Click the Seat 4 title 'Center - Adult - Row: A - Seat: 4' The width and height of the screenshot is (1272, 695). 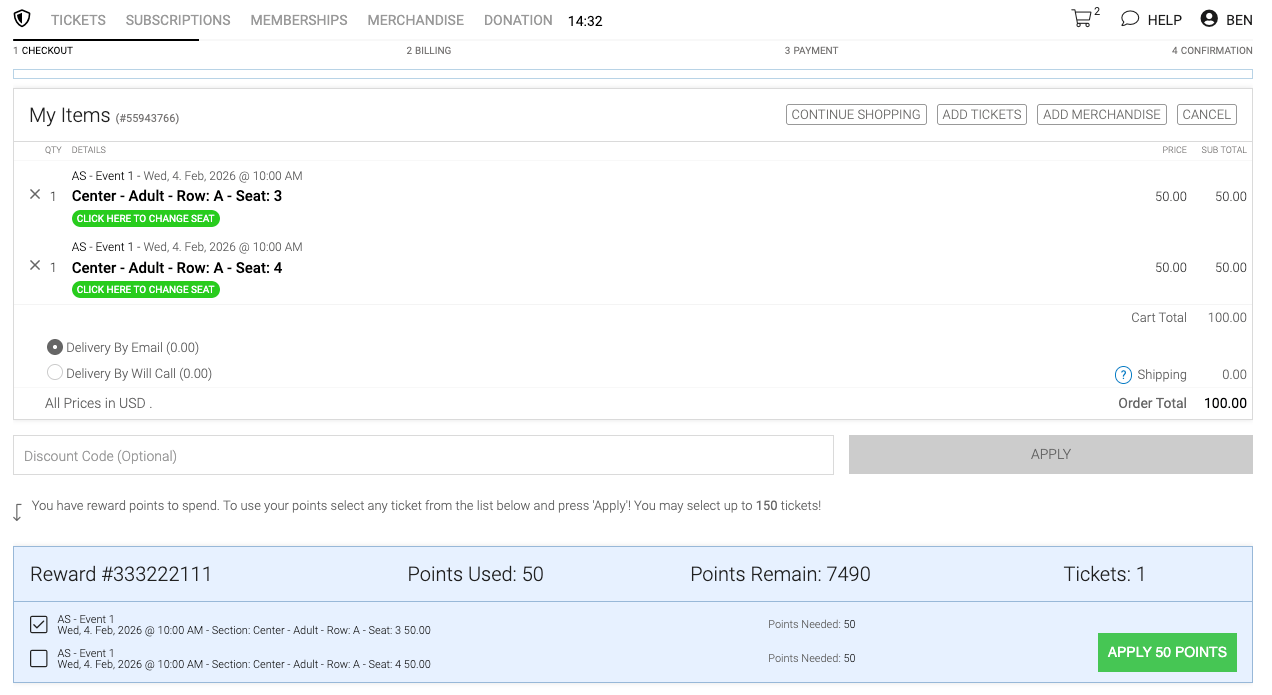click(177, 267)
